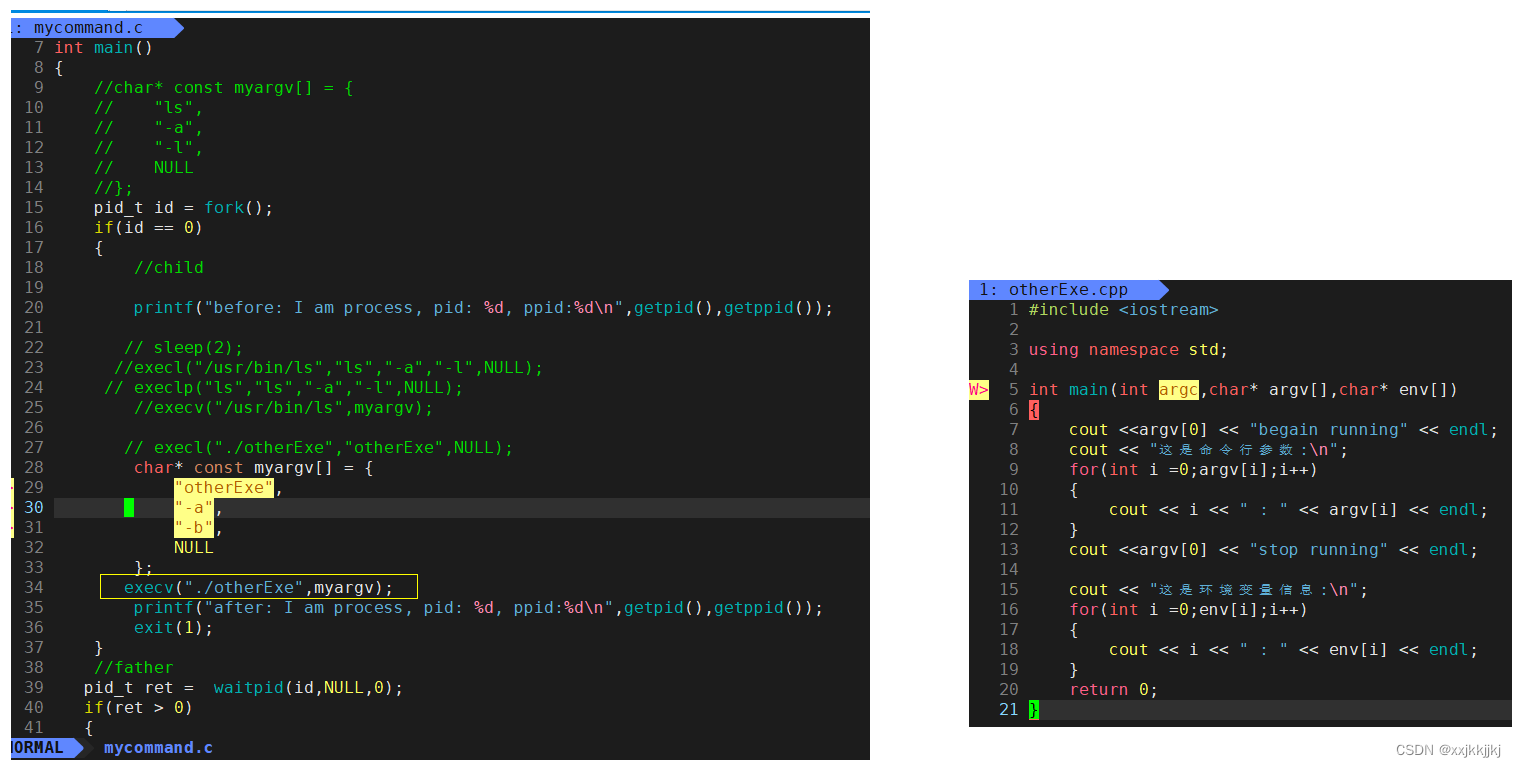Click 'cout << i << " : " << argv[i]' line
Screen dimensions: 1516x767
[1298, 509]
